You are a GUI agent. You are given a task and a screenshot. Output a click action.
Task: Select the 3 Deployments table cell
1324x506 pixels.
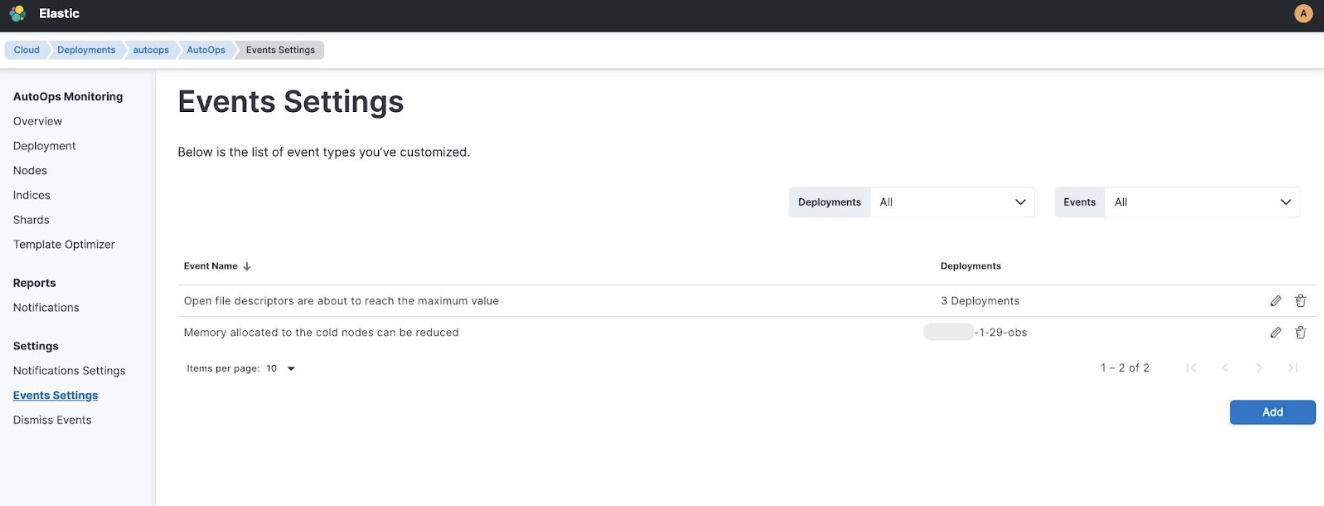979,301
